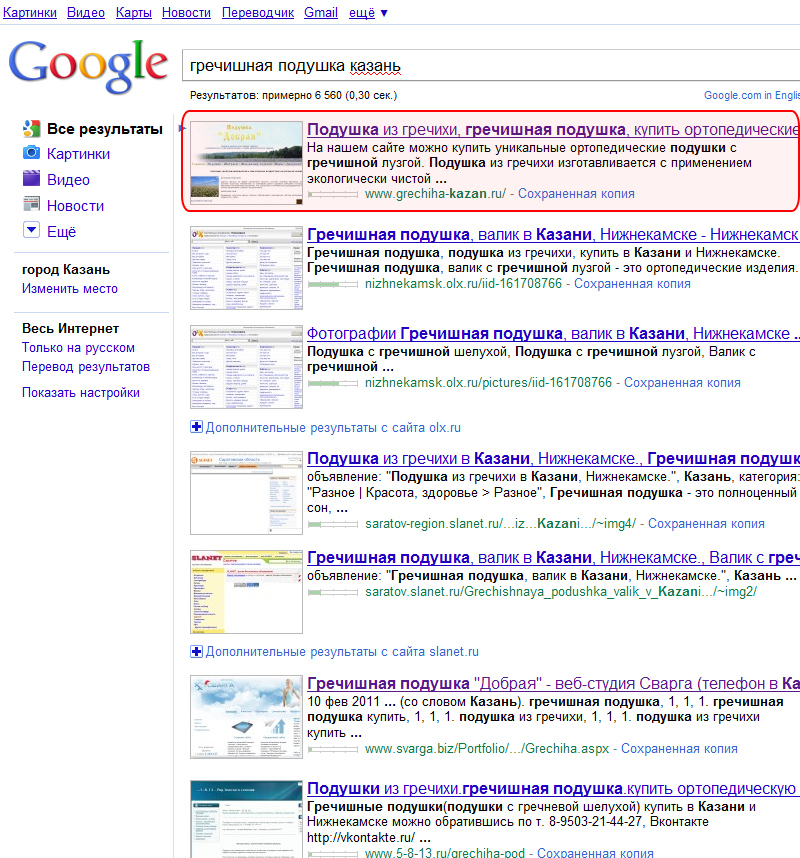Image resolution: width=800 pixels, height=858 pixels.
Task: Open Gmail in the top navigation bar
Action: tap(321, 12)
